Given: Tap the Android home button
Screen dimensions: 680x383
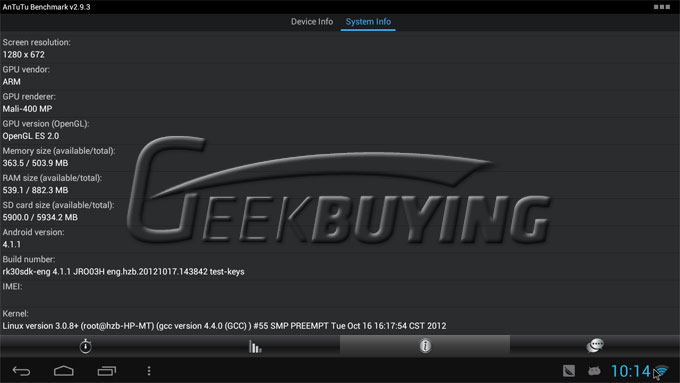Looking at the screenshot, I should (x=64, y=371).
